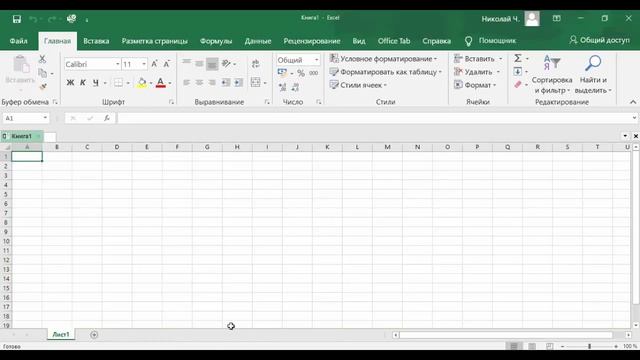Toggle bold Ж formatting
This screenshot has width=640, height=360.
[70, 83]
